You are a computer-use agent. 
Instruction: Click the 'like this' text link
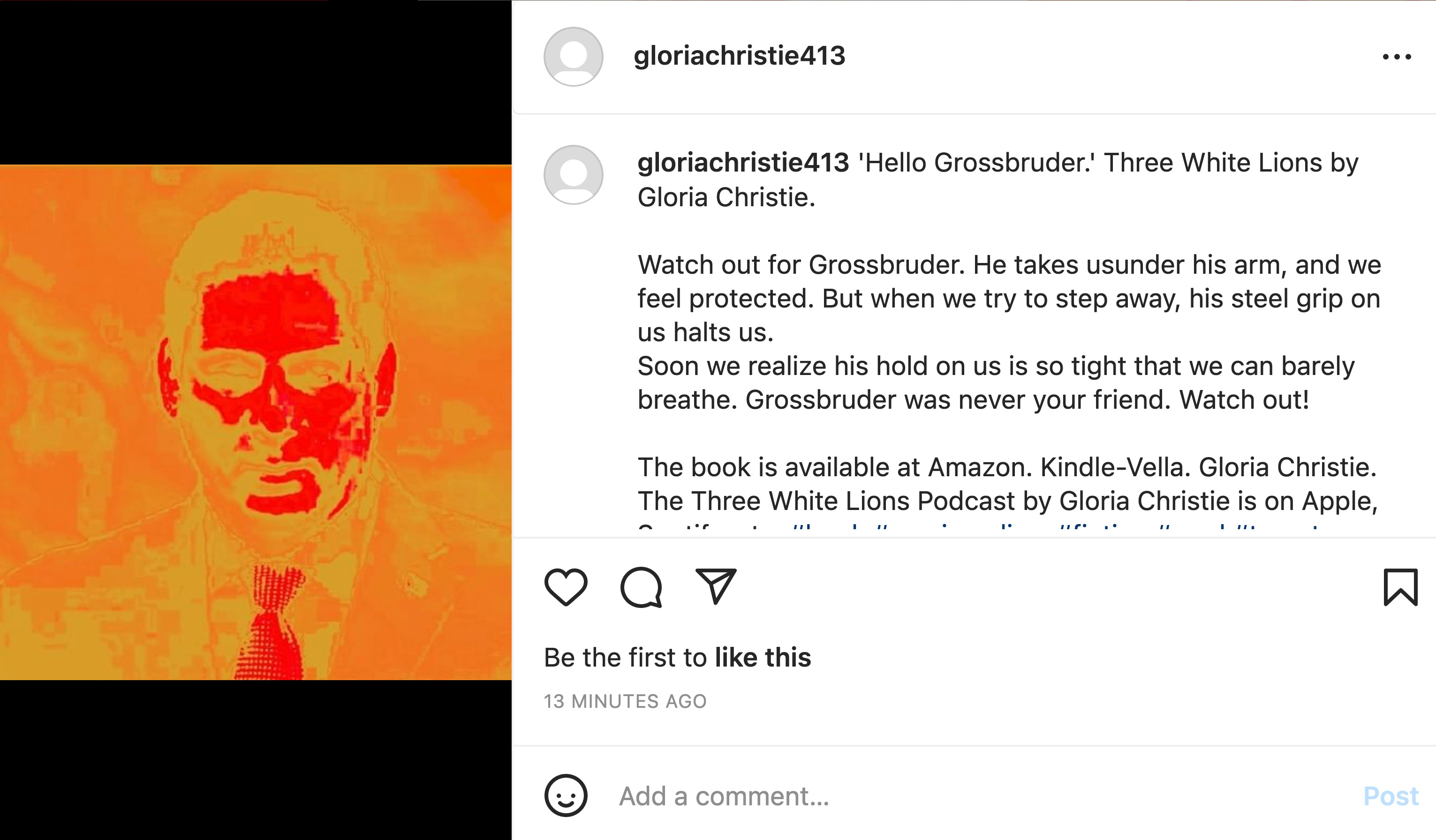pyautogui.click(x=763, y=658)
